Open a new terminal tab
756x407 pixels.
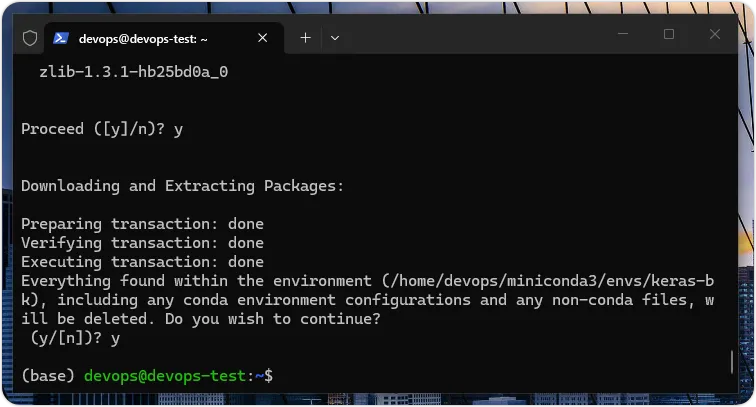click(306, 38)
